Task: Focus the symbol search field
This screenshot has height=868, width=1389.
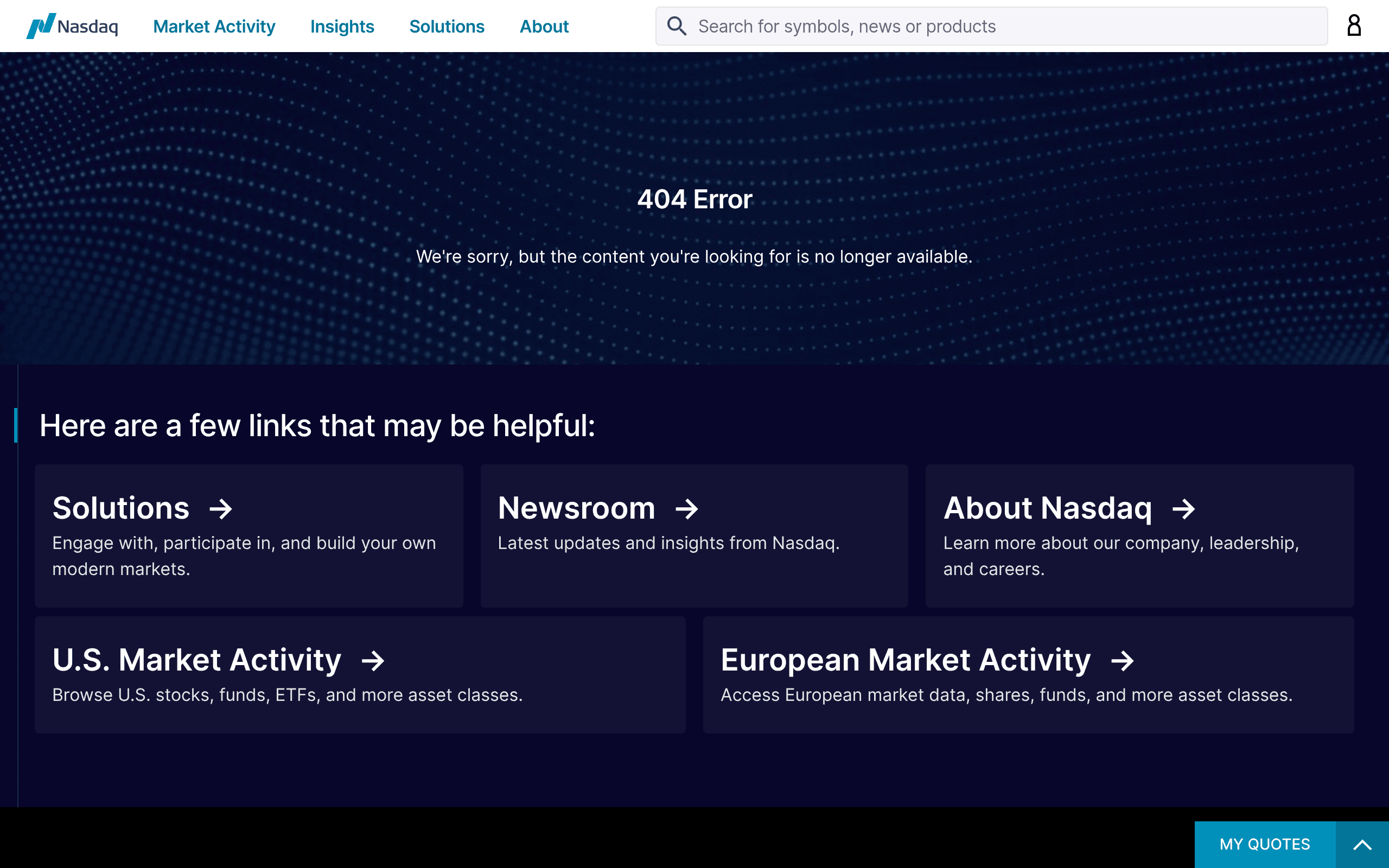Action: [x=991, y=27]
